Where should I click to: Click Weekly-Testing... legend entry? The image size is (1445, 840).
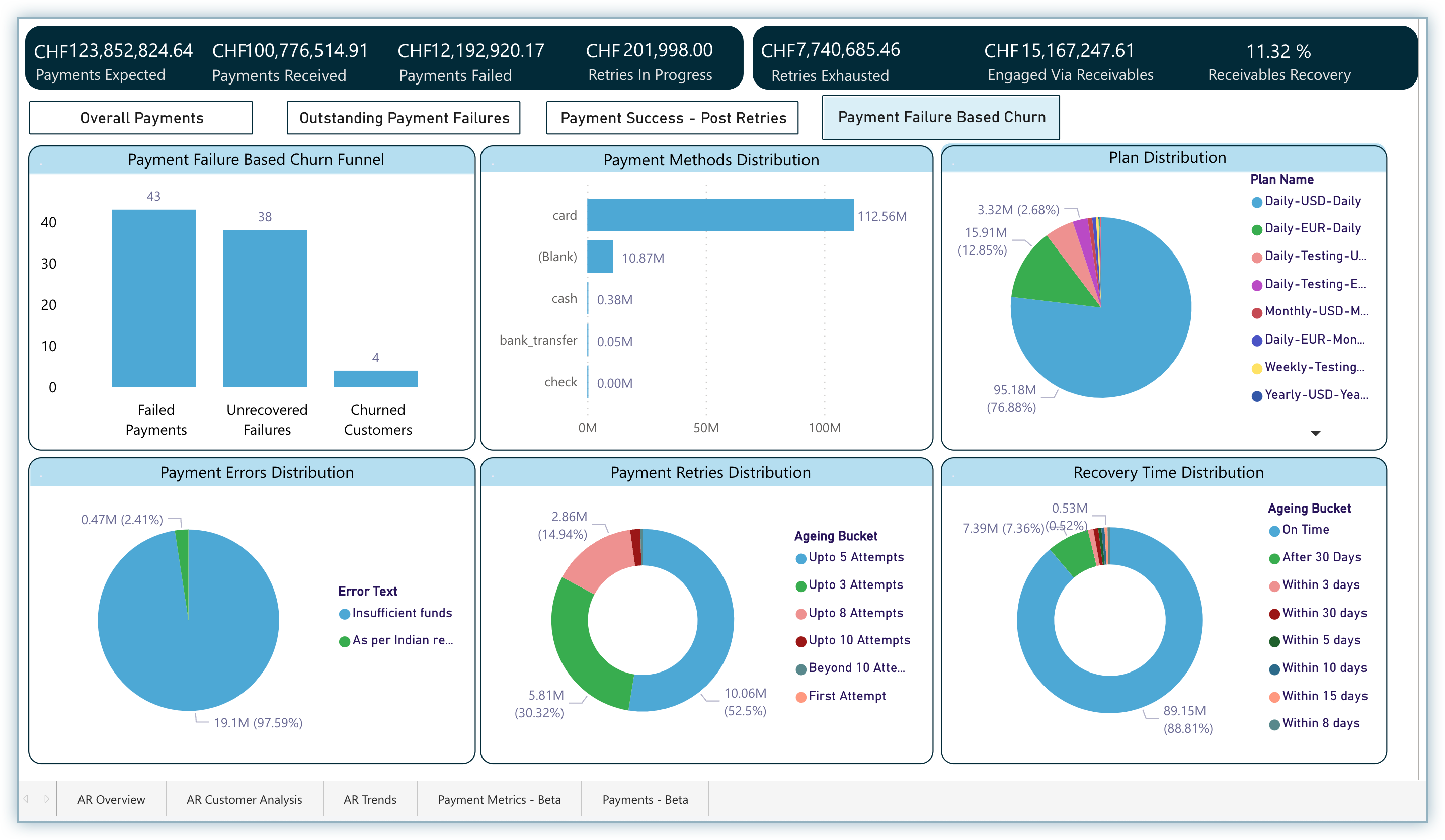[x=1309, y=367]
